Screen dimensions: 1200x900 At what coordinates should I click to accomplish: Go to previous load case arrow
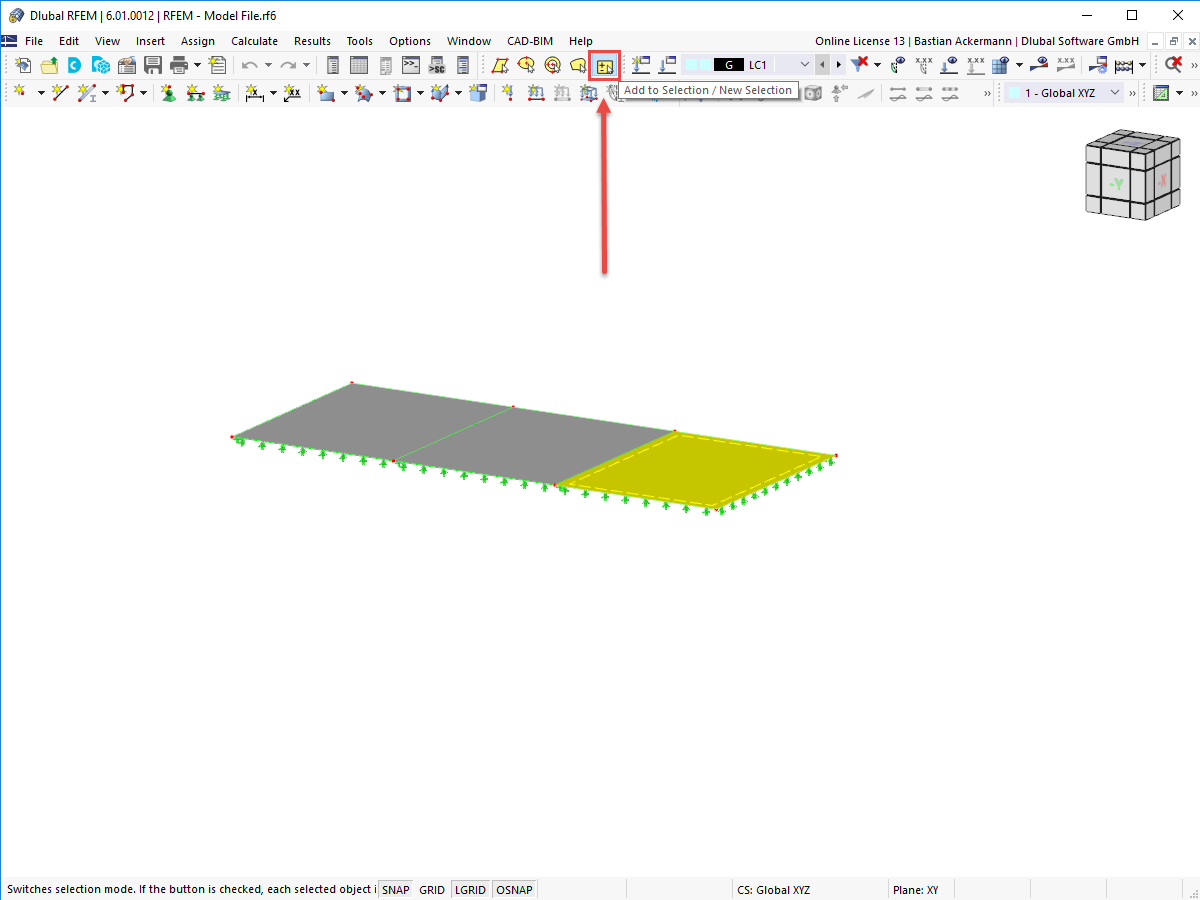click(x=822, y=65)
